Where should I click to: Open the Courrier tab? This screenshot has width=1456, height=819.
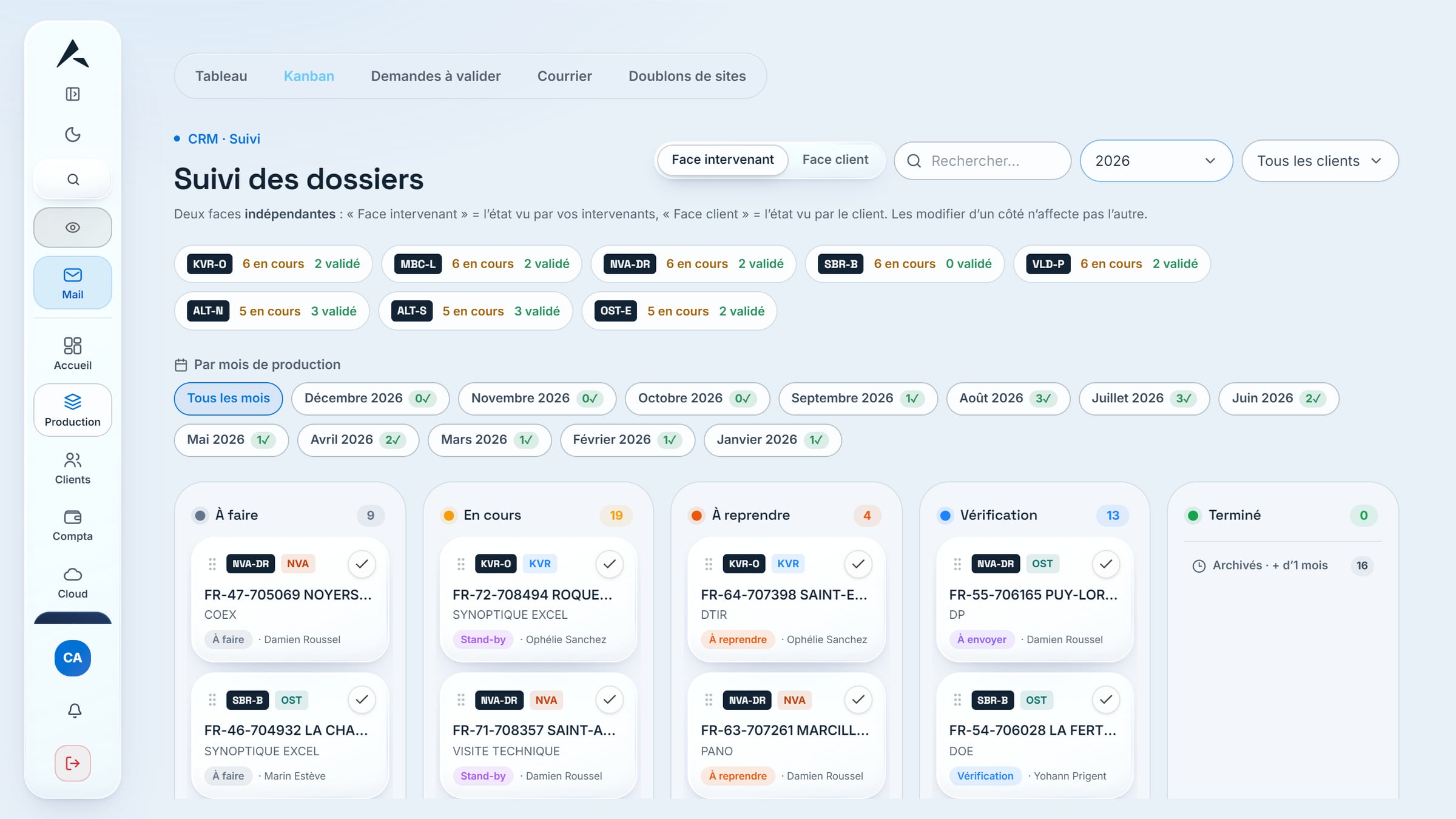click(564, 76)
